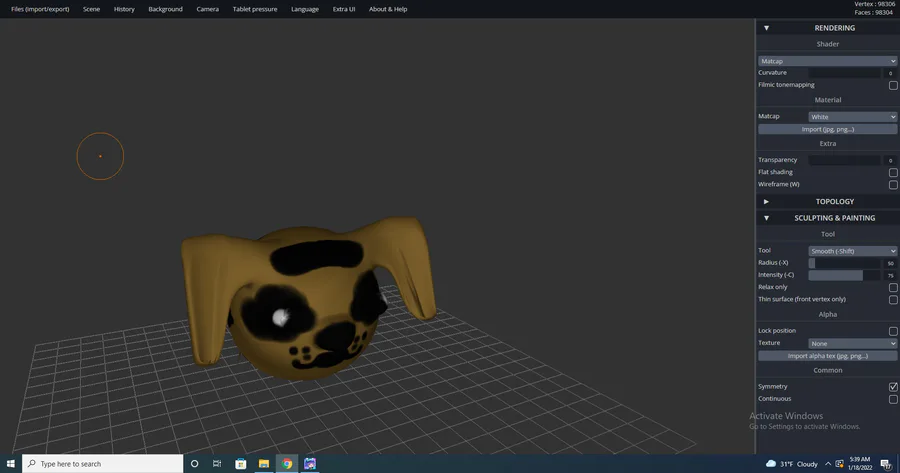Open the Camera menu

(x=207, y=9)
